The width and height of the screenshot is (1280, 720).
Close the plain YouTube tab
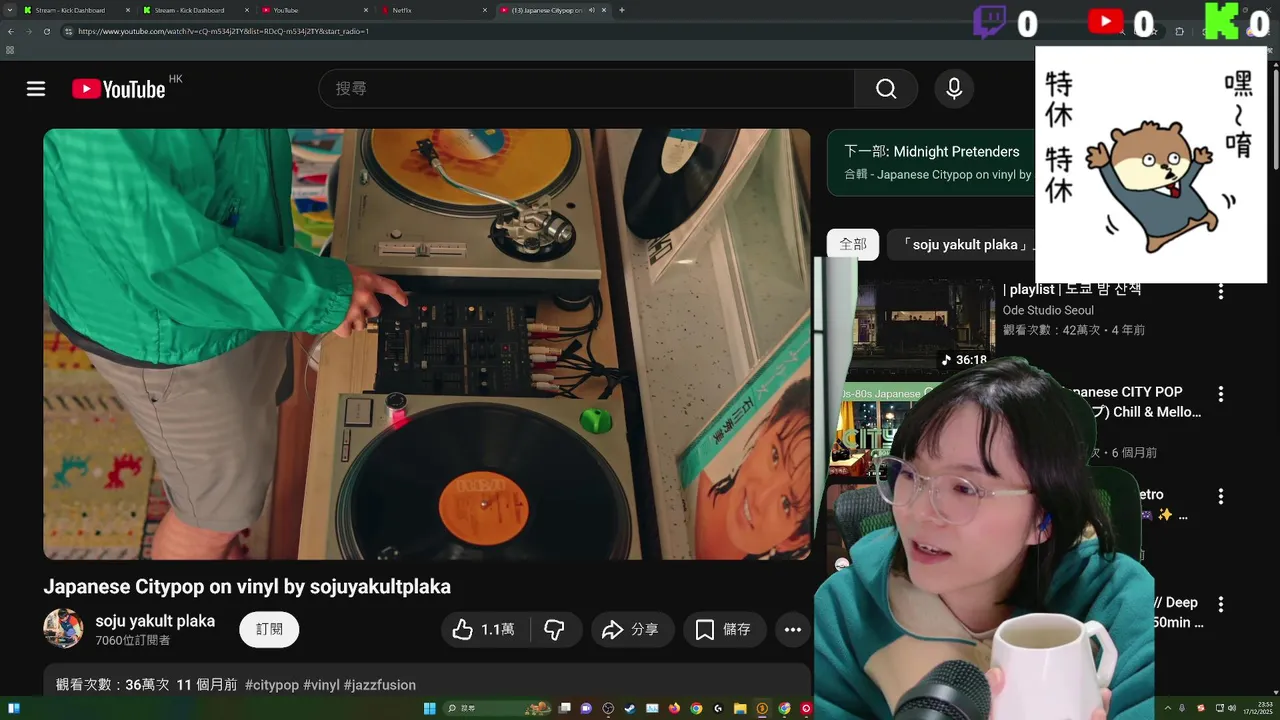pyautogui.click(x=366, y=10)
